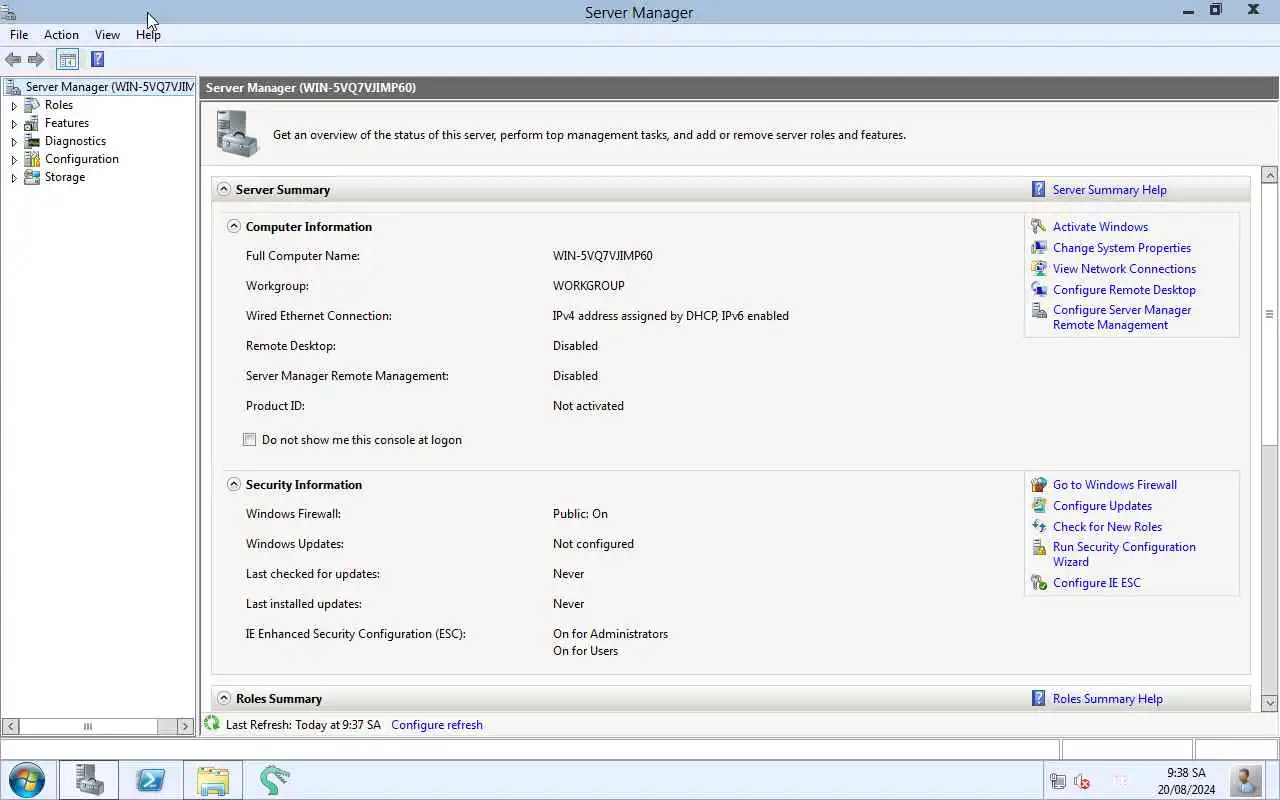Expand the Configuration tree node

point(14,160)
